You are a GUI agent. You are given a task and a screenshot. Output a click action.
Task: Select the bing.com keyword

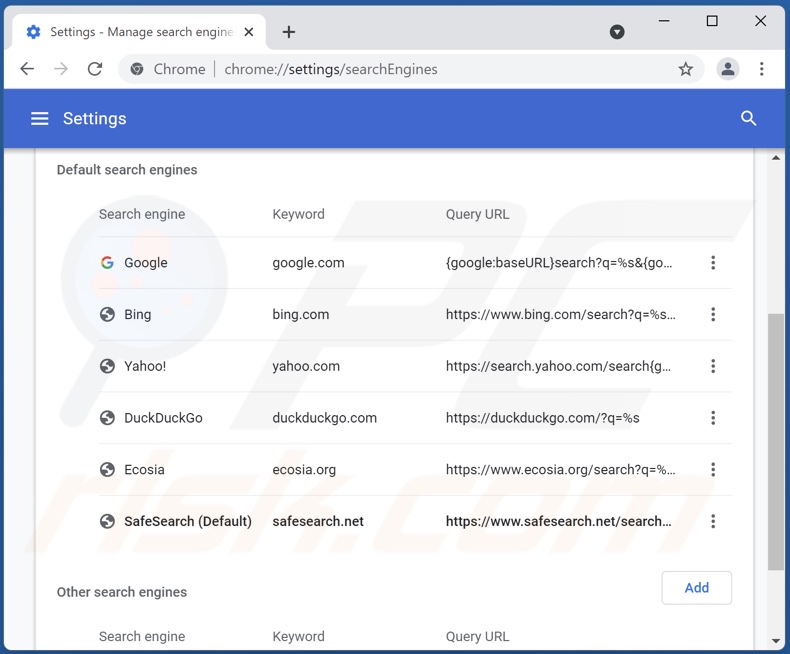301,315
